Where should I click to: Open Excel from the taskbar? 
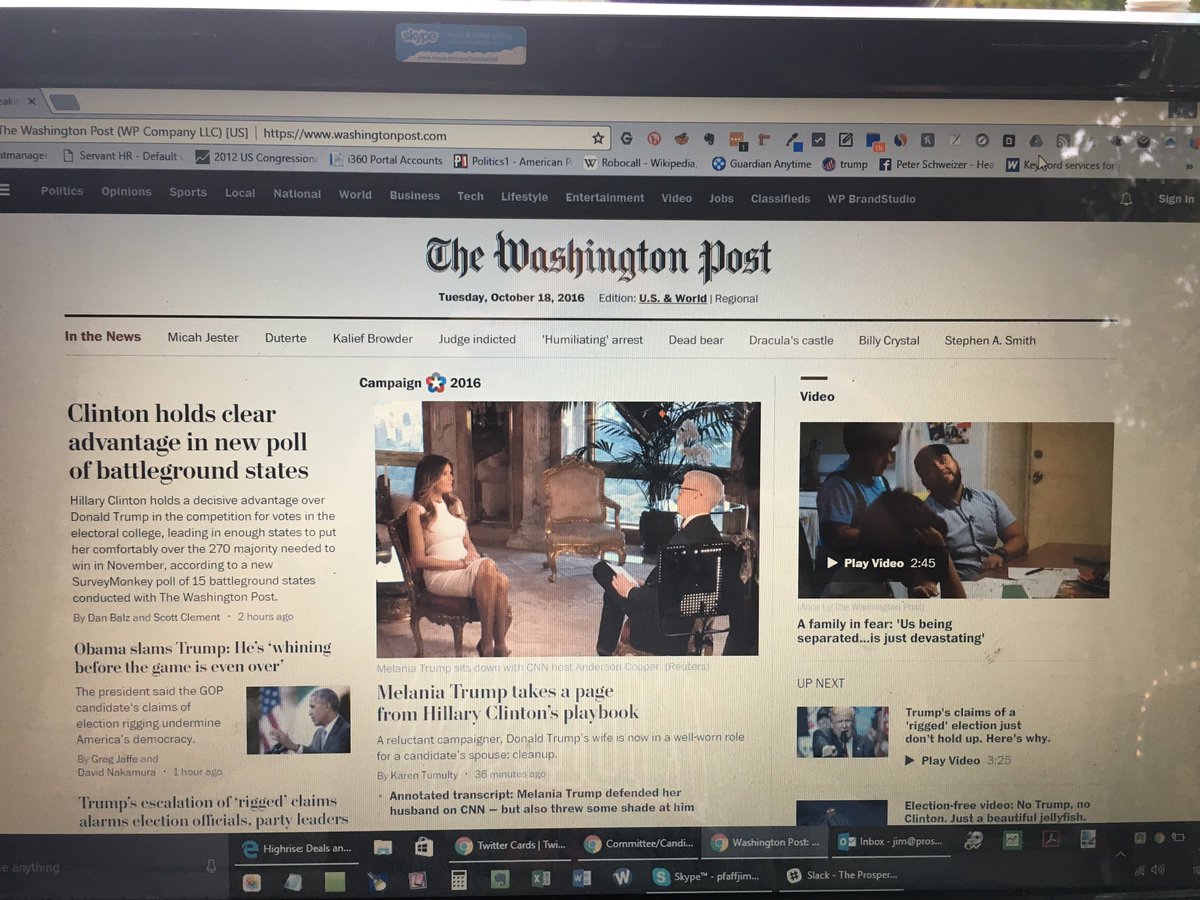(x=540, y=878)
